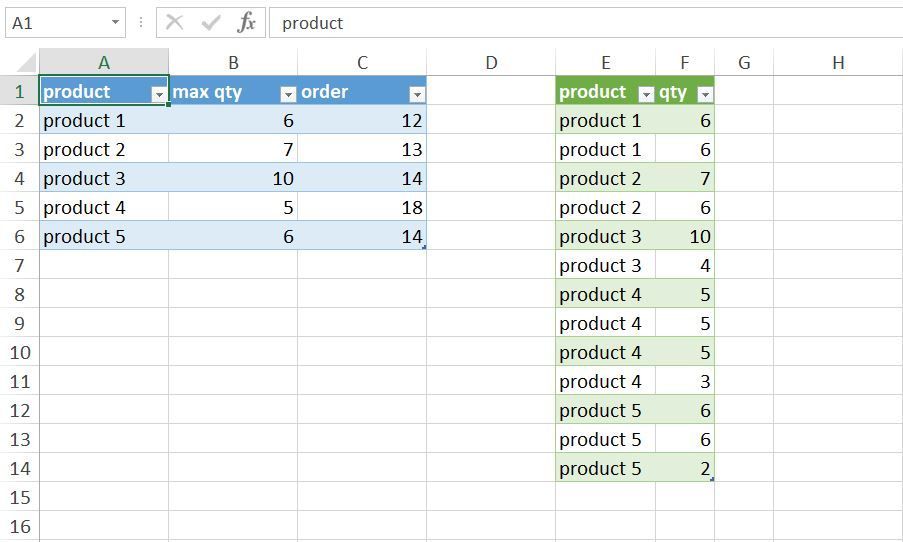Click the blue table resize handle at C6
This screenshot has width=903, height=542.
coord(424,247)
